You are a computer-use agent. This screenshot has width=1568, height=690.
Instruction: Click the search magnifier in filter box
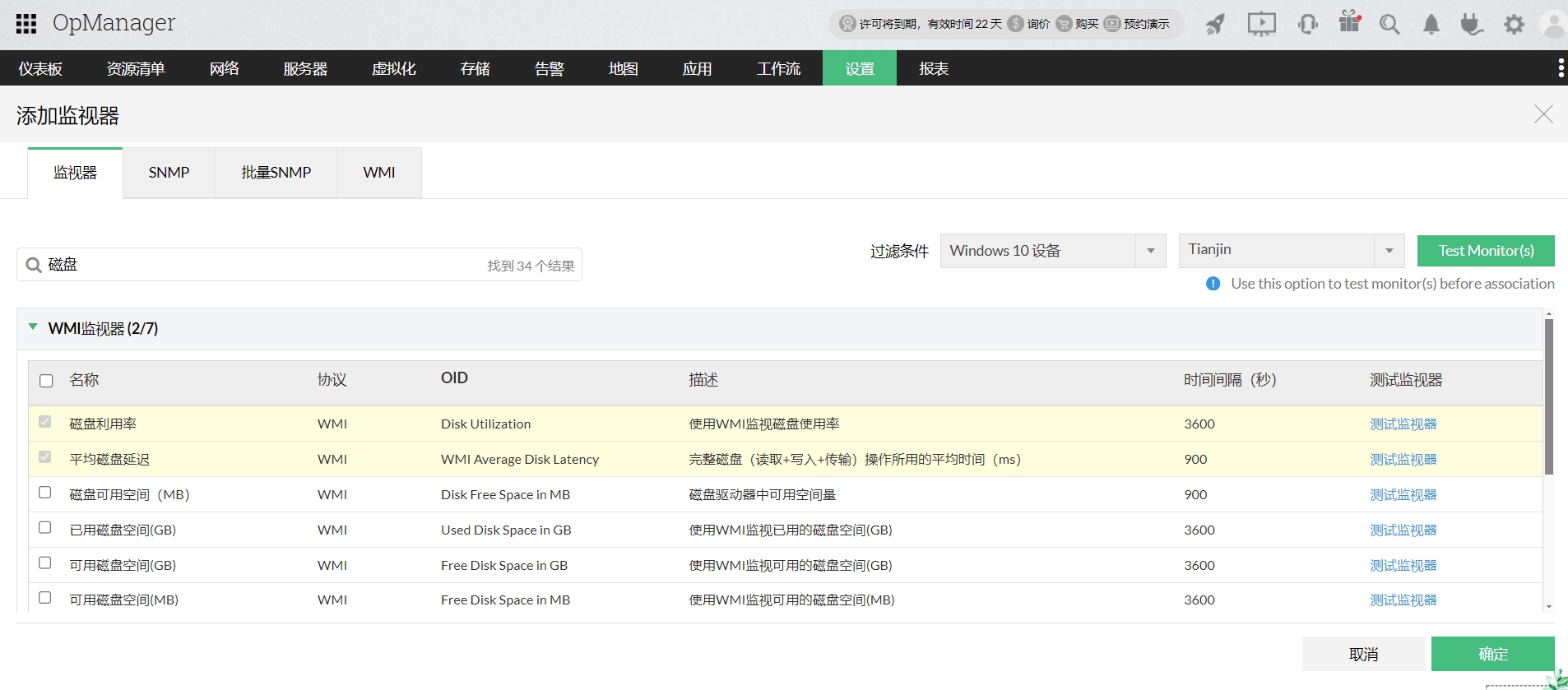click(34, 265)
